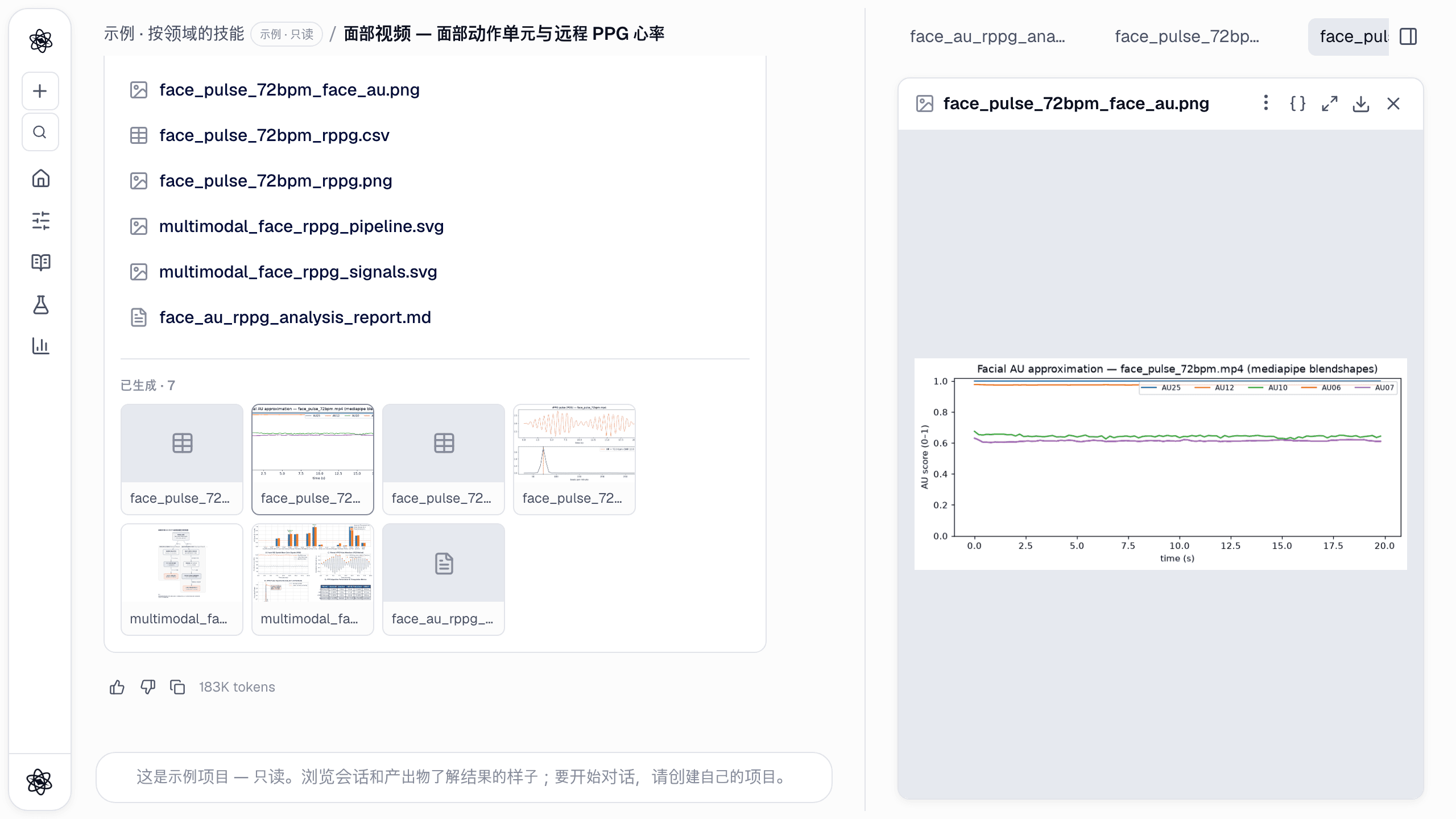Click the new project plus icon

point(40,91)
